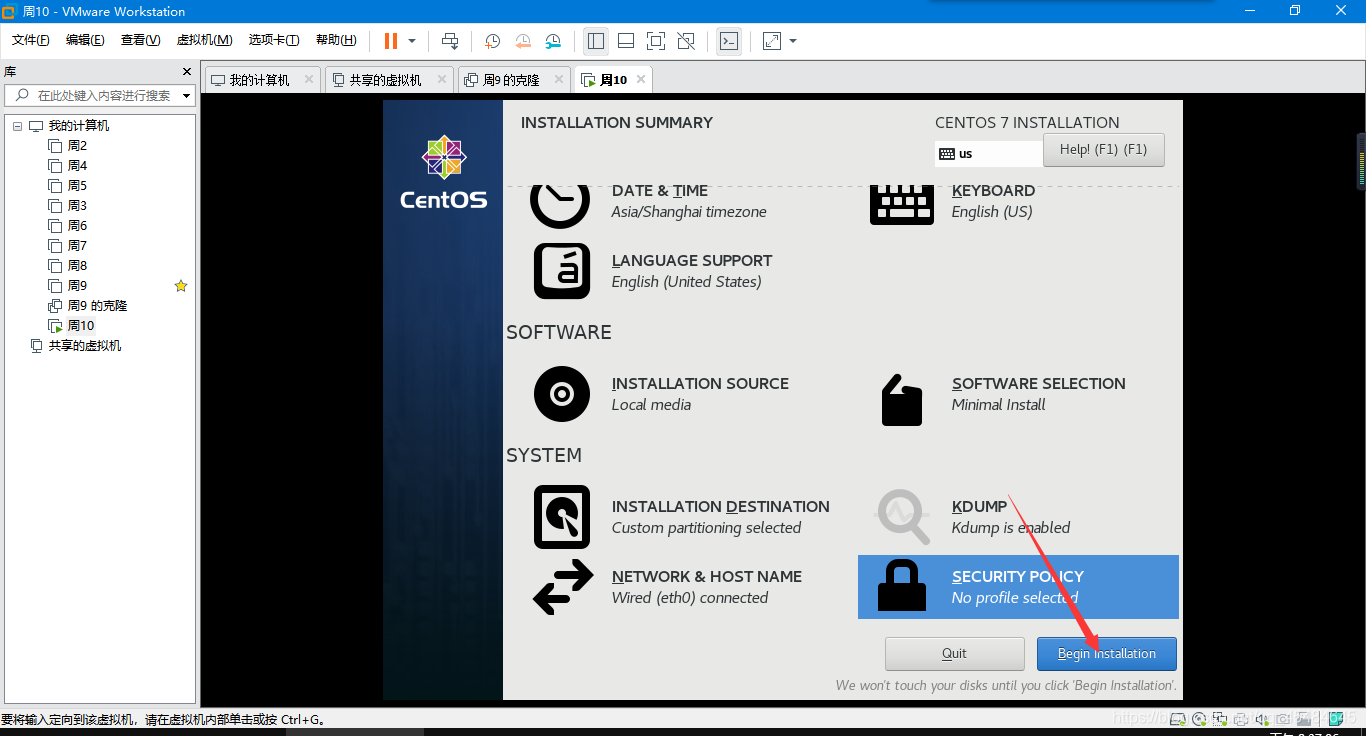The width and height of the screenshot is (1366, 736).
Task: Close the 周10 tab
Action: coord(641,79)
